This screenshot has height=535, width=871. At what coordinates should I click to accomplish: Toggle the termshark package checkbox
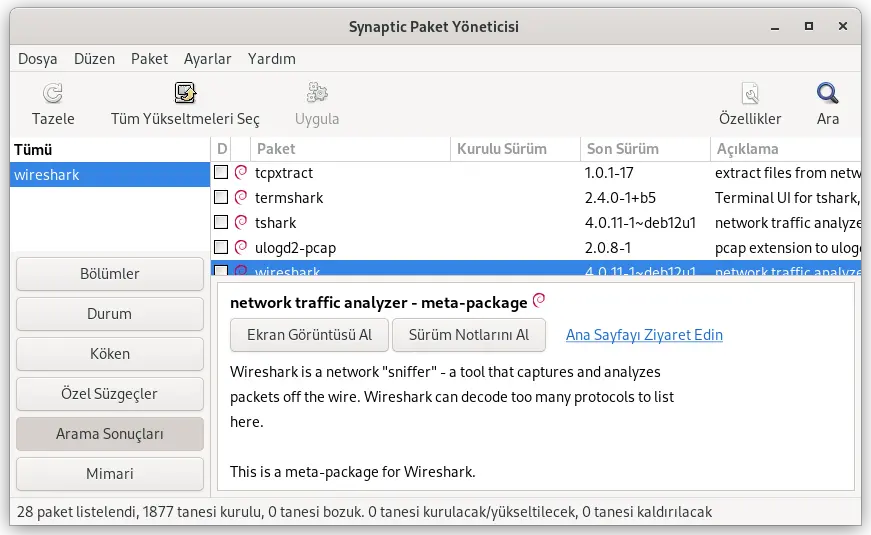[221, 197]
